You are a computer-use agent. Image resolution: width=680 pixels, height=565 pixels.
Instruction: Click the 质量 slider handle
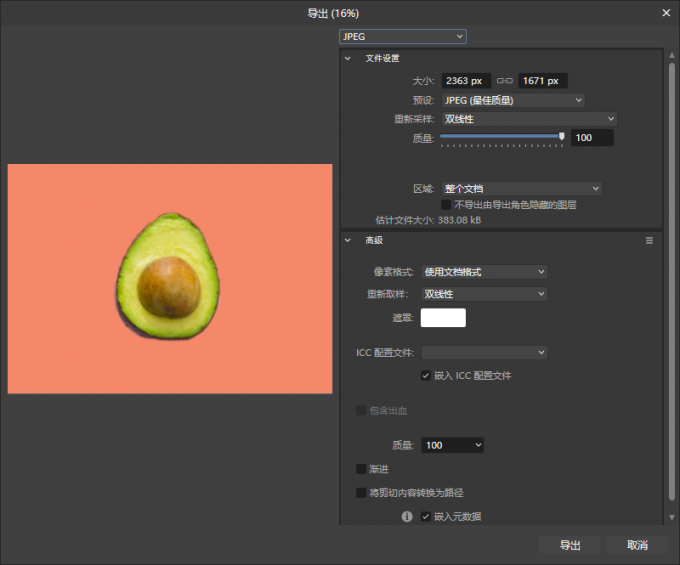[562, 137]
